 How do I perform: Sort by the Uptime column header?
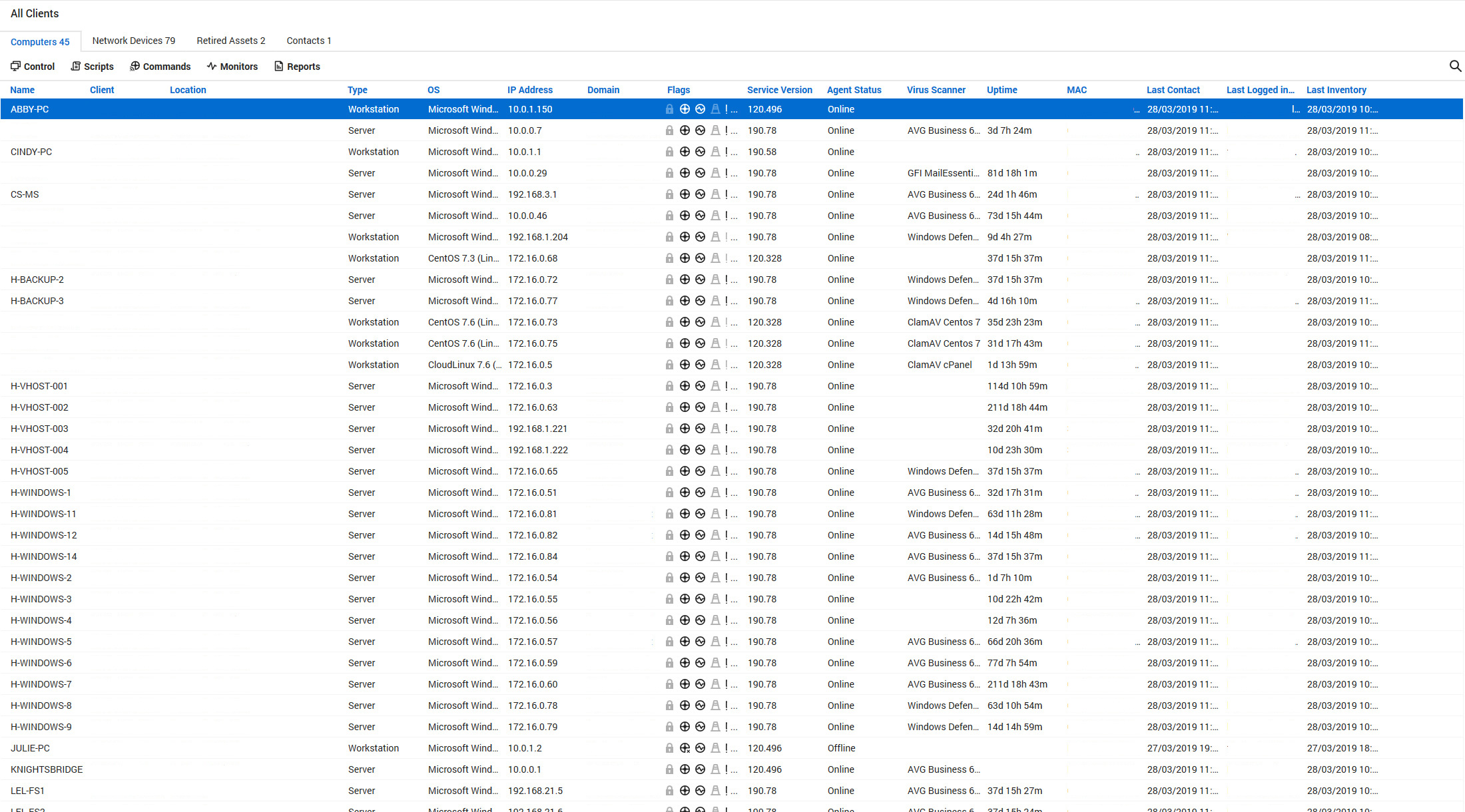(x=1002, y=90)
